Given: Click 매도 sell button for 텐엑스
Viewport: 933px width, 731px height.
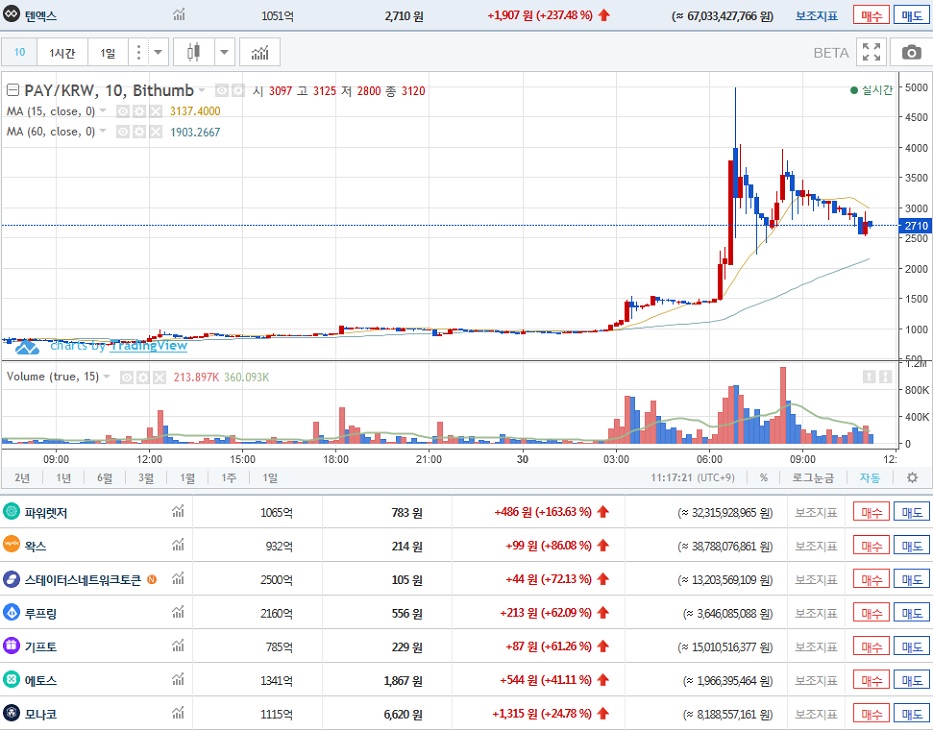Looking at the screenshot, I should point(912,15).
